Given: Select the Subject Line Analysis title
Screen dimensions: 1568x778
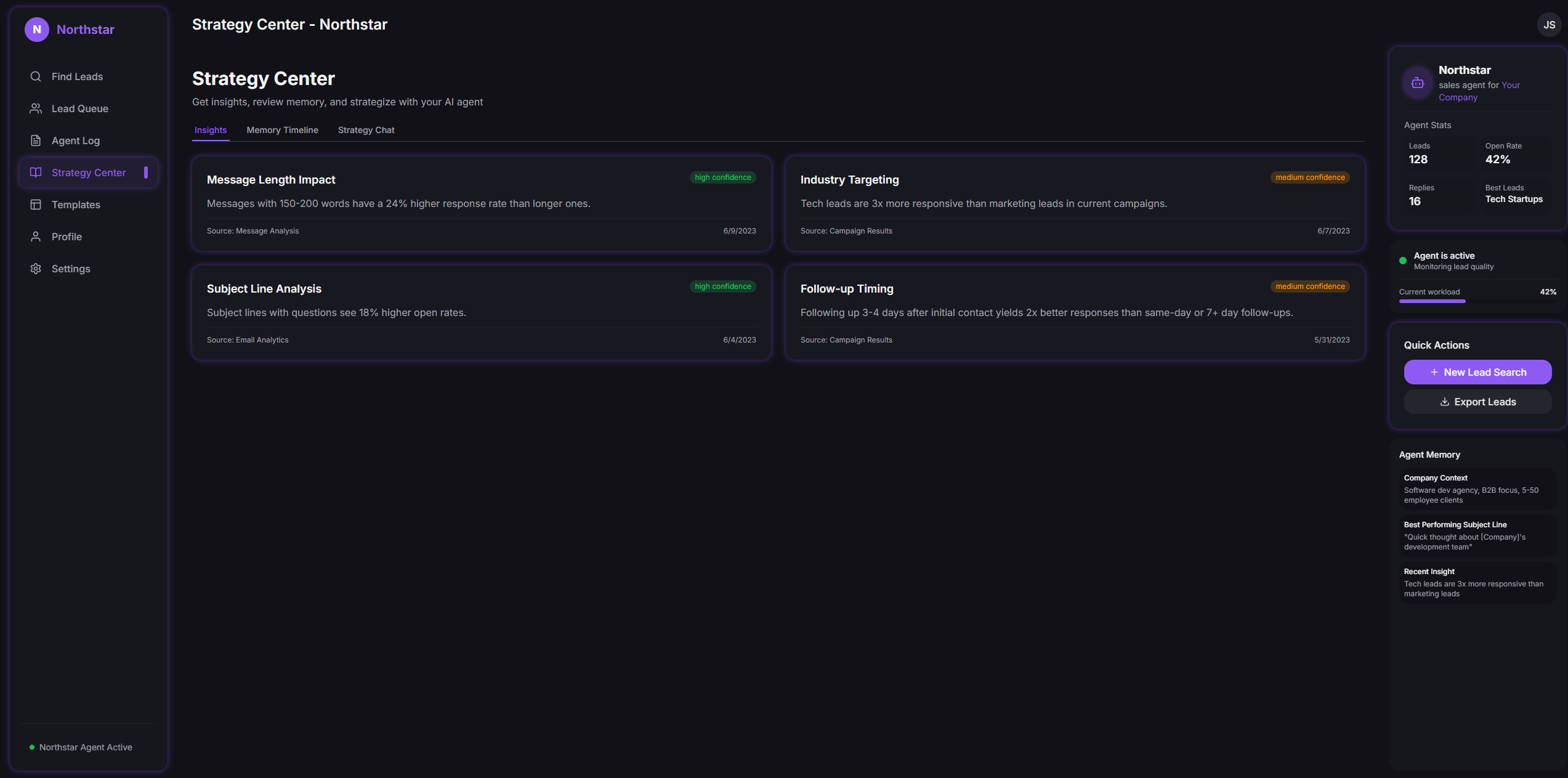Looking at the screenshot, I should [264, 289].
